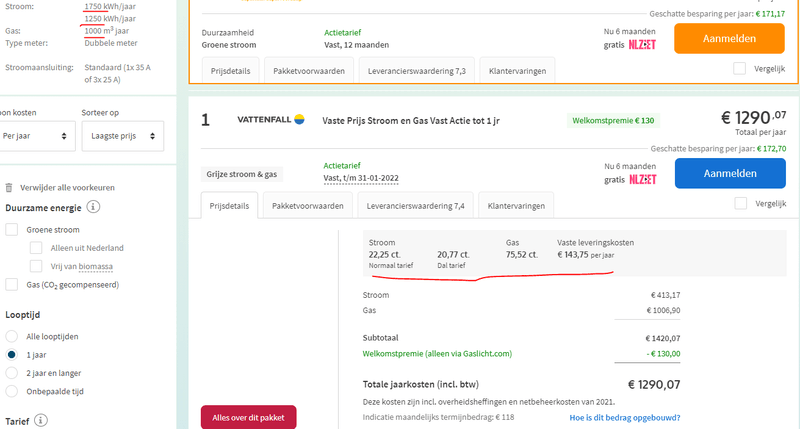The image size is (800, 429).
Task: Open the Leverancierswaardering 7,3 tab
Action: click(x=417, y=70)
